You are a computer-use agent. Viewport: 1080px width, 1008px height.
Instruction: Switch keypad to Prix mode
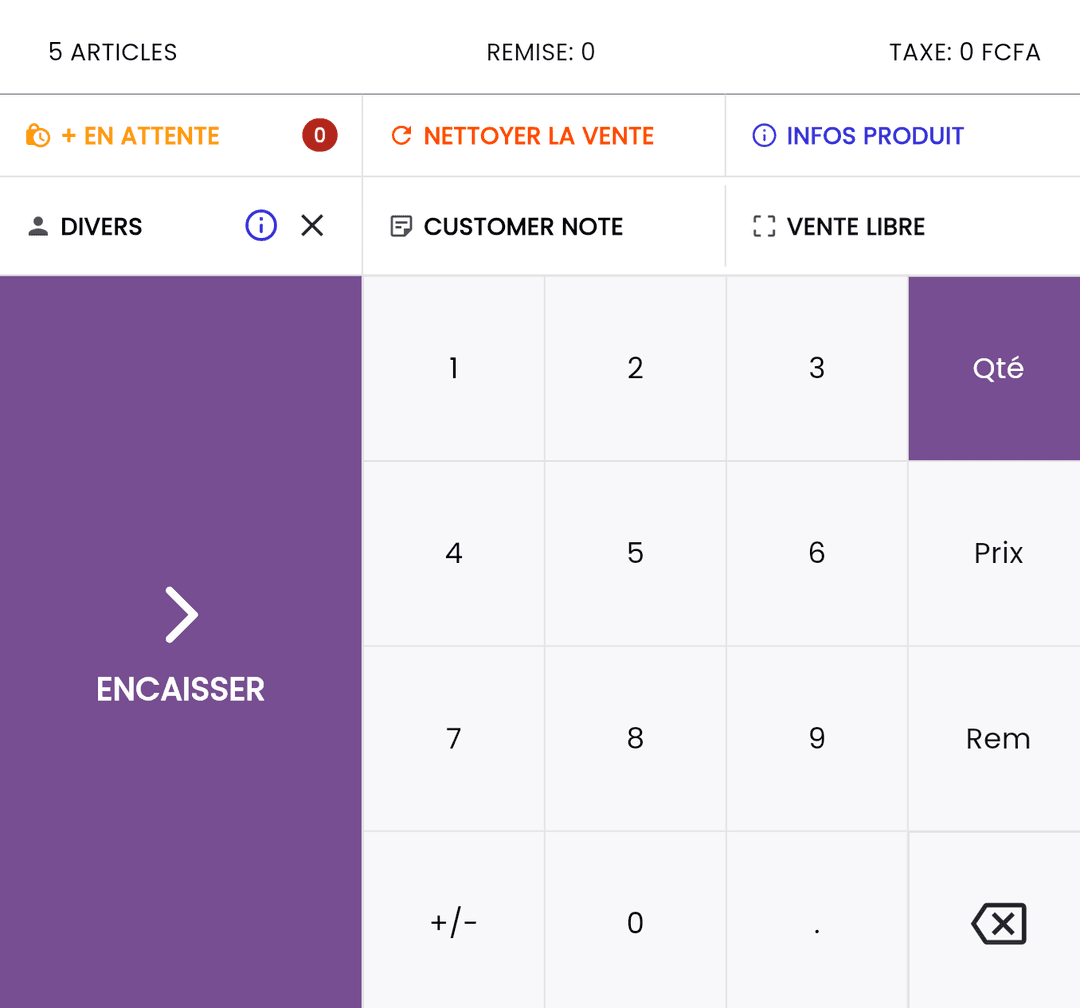[997, 553]
